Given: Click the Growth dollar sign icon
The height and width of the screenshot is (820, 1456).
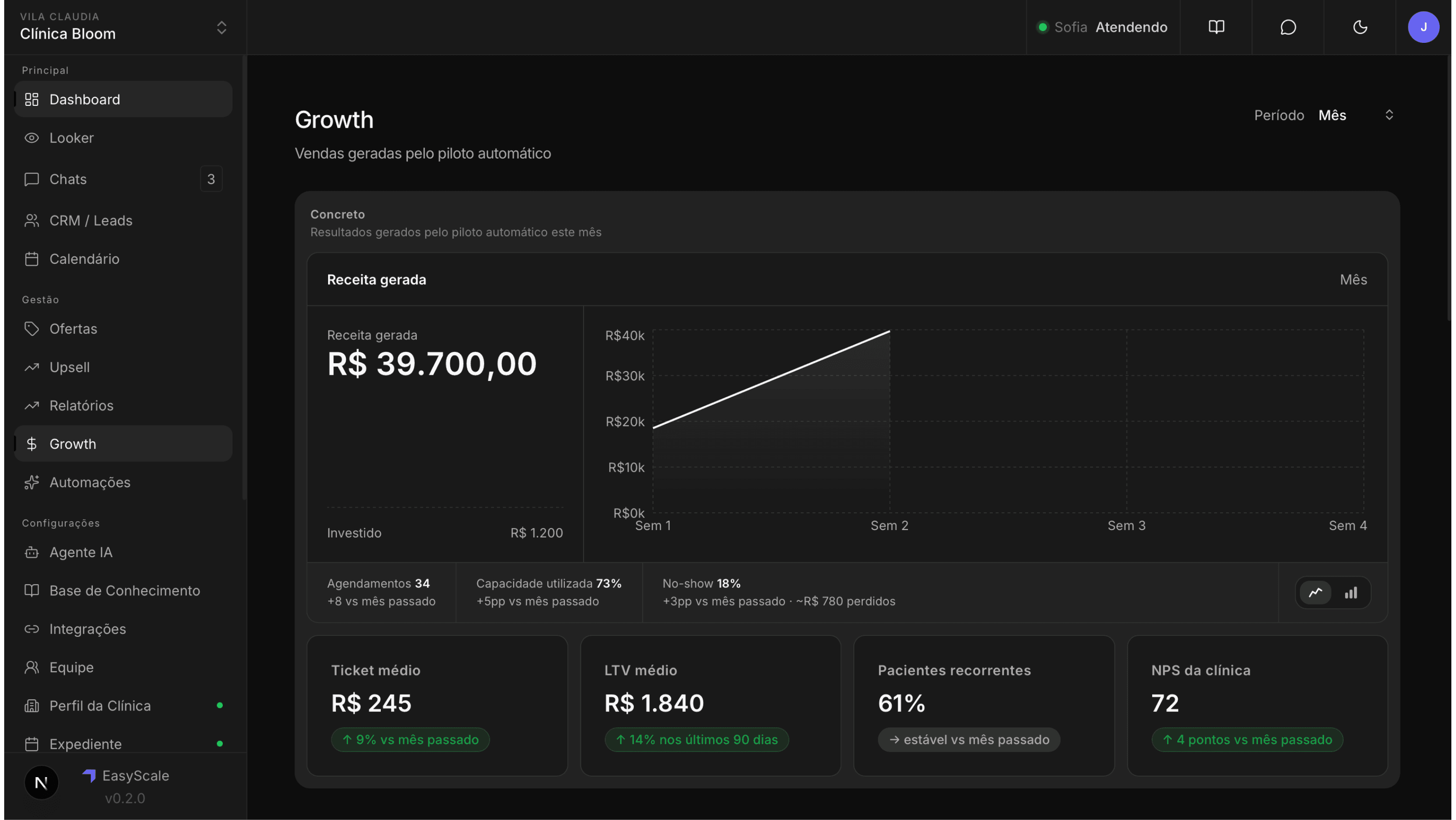Looking at the screenshot, I should coord(32,444).
